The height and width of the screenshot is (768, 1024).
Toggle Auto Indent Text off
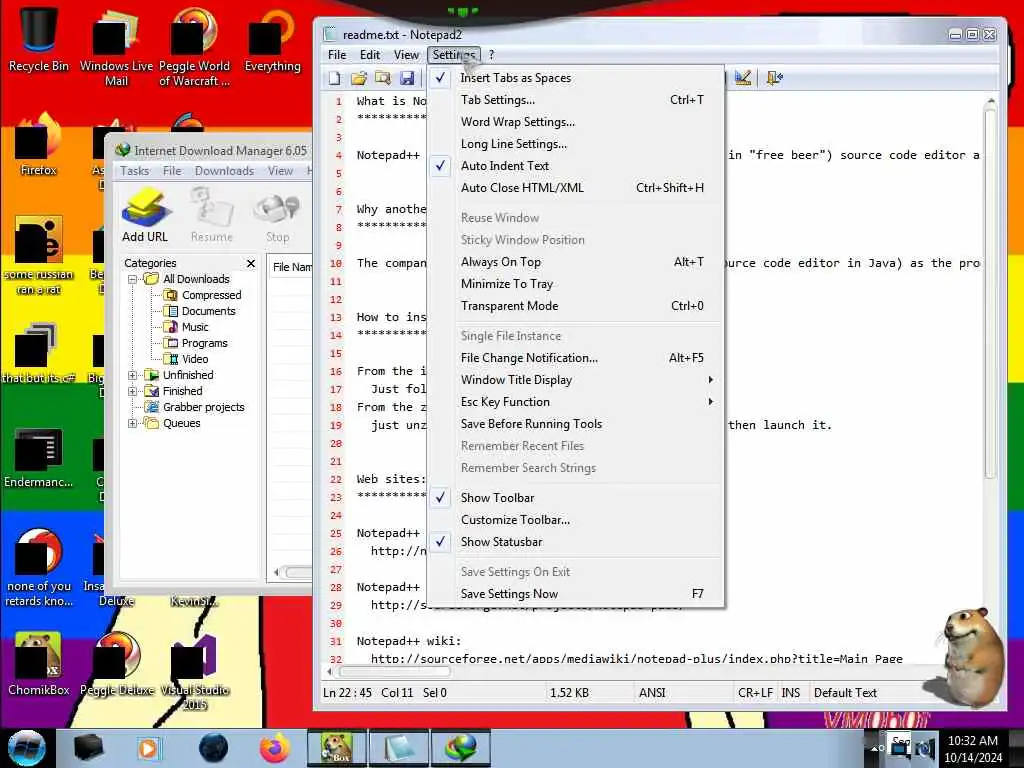(x=575, y=166)
